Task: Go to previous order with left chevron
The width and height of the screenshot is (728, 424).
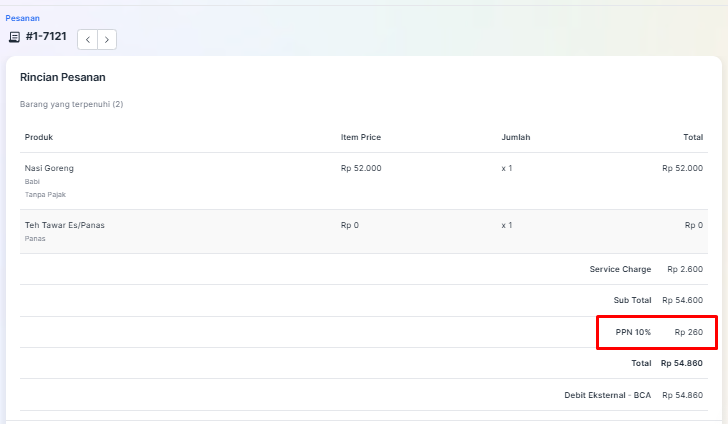Action: pyautogui.click(x=87, y=39)
